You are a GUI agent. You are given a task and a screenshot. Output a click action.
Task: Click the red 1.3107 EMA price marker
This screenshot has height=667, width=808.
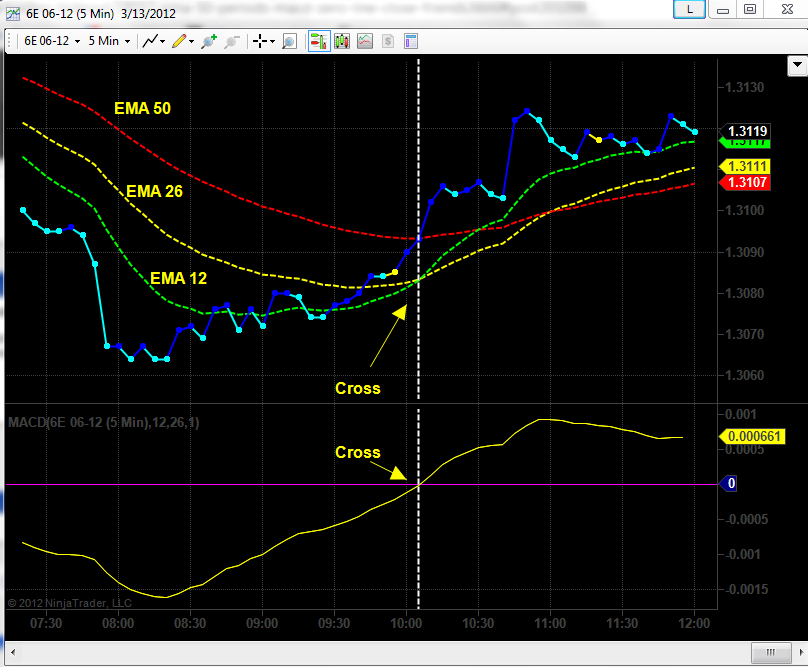pyautogui.click(x=745, y=182)
